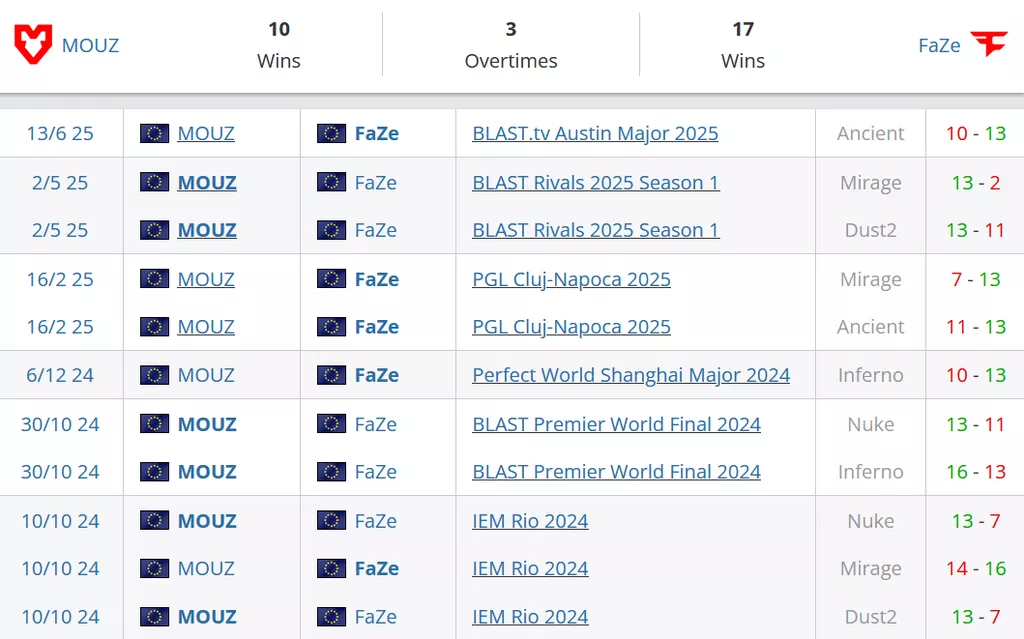The image size is (1024, 639).
Task: Click the MOUZ flag in the Shanghai Major row
Action: [x=154, y=376]
